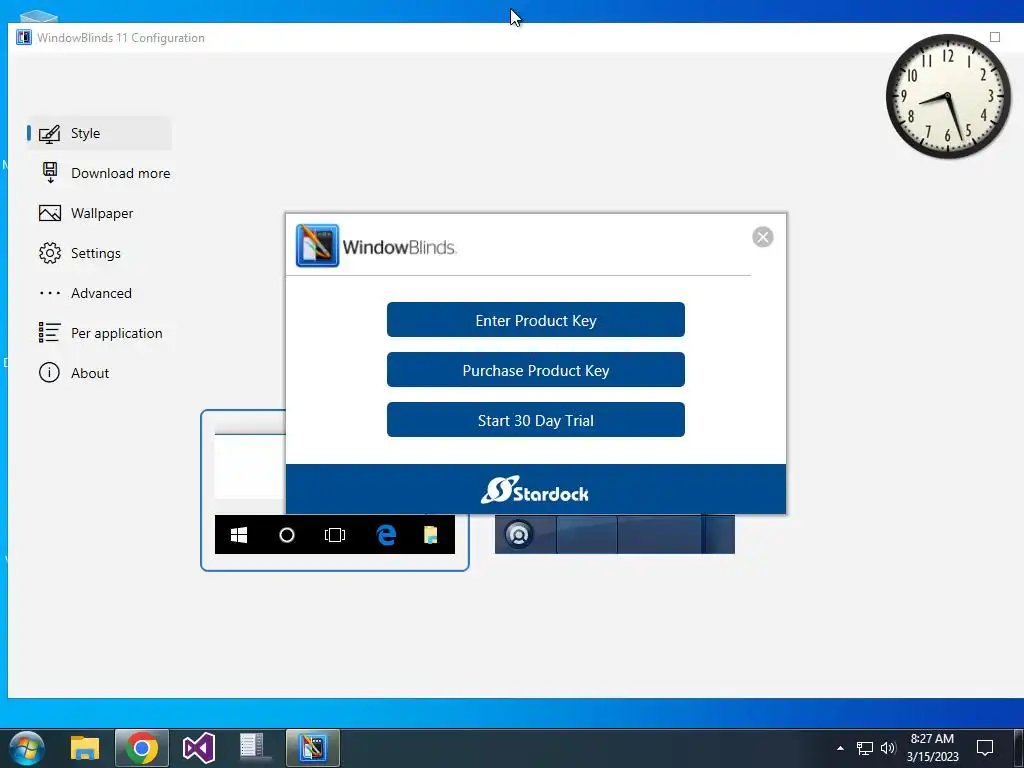1024x768 pixels.
Task: Open Per application settings
Action: point(99,333)
